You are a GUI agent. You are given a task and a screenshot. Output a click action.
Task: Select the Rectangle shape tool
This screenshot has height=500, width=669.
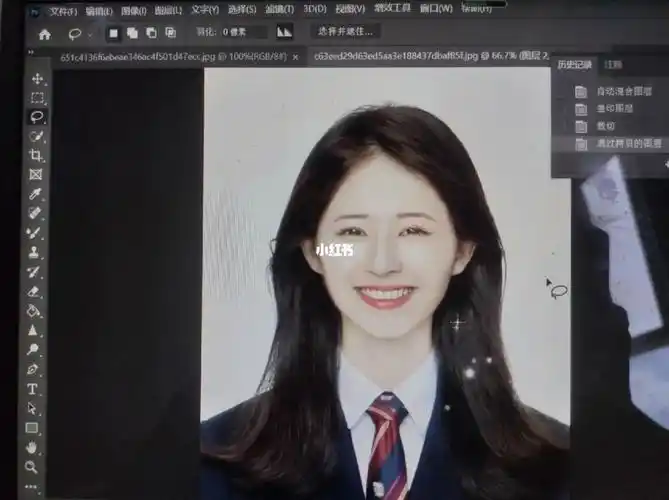point(32,428)
